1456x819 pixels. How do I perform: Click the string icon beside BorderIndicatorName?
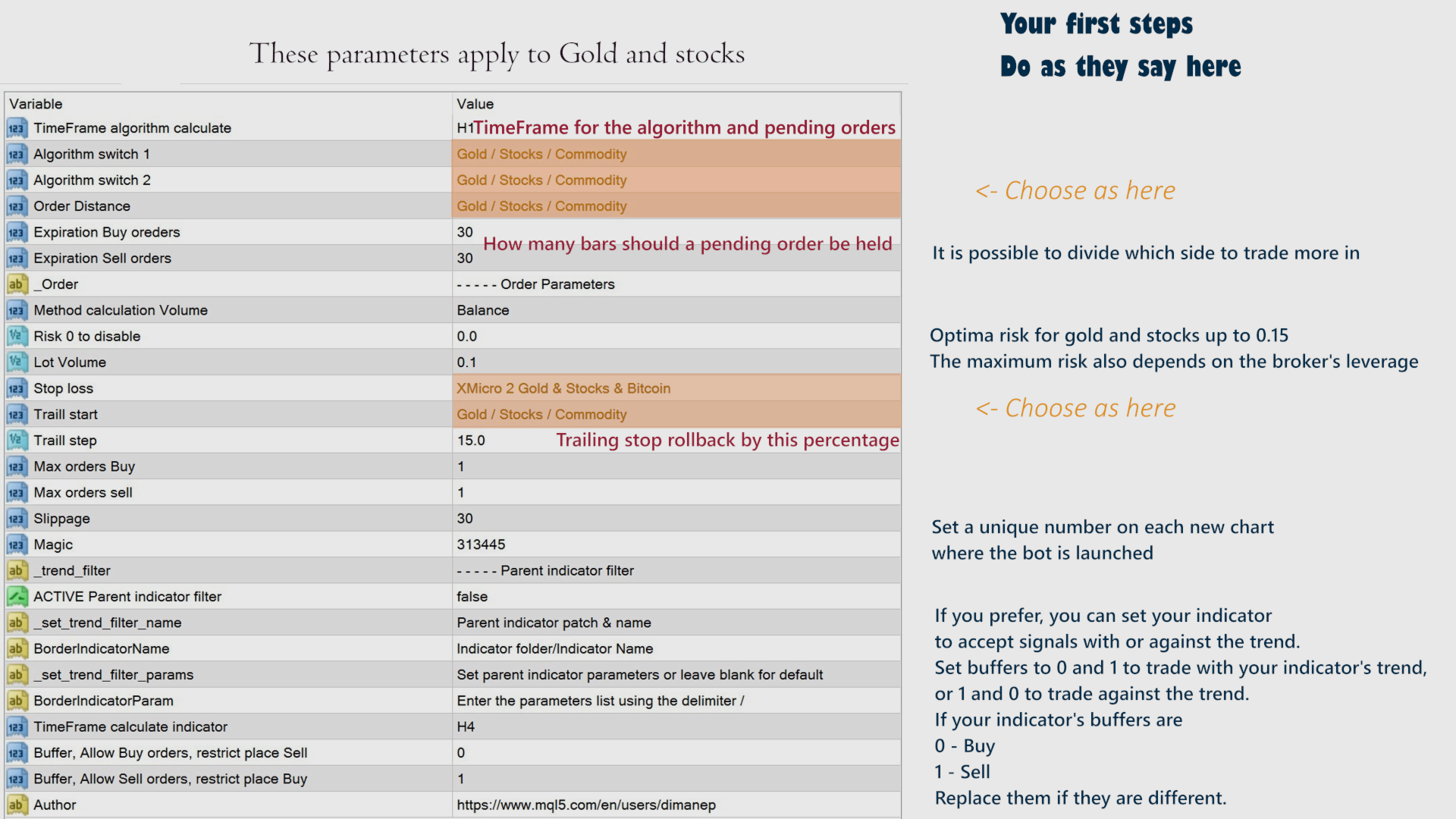(x=16, y=649)
